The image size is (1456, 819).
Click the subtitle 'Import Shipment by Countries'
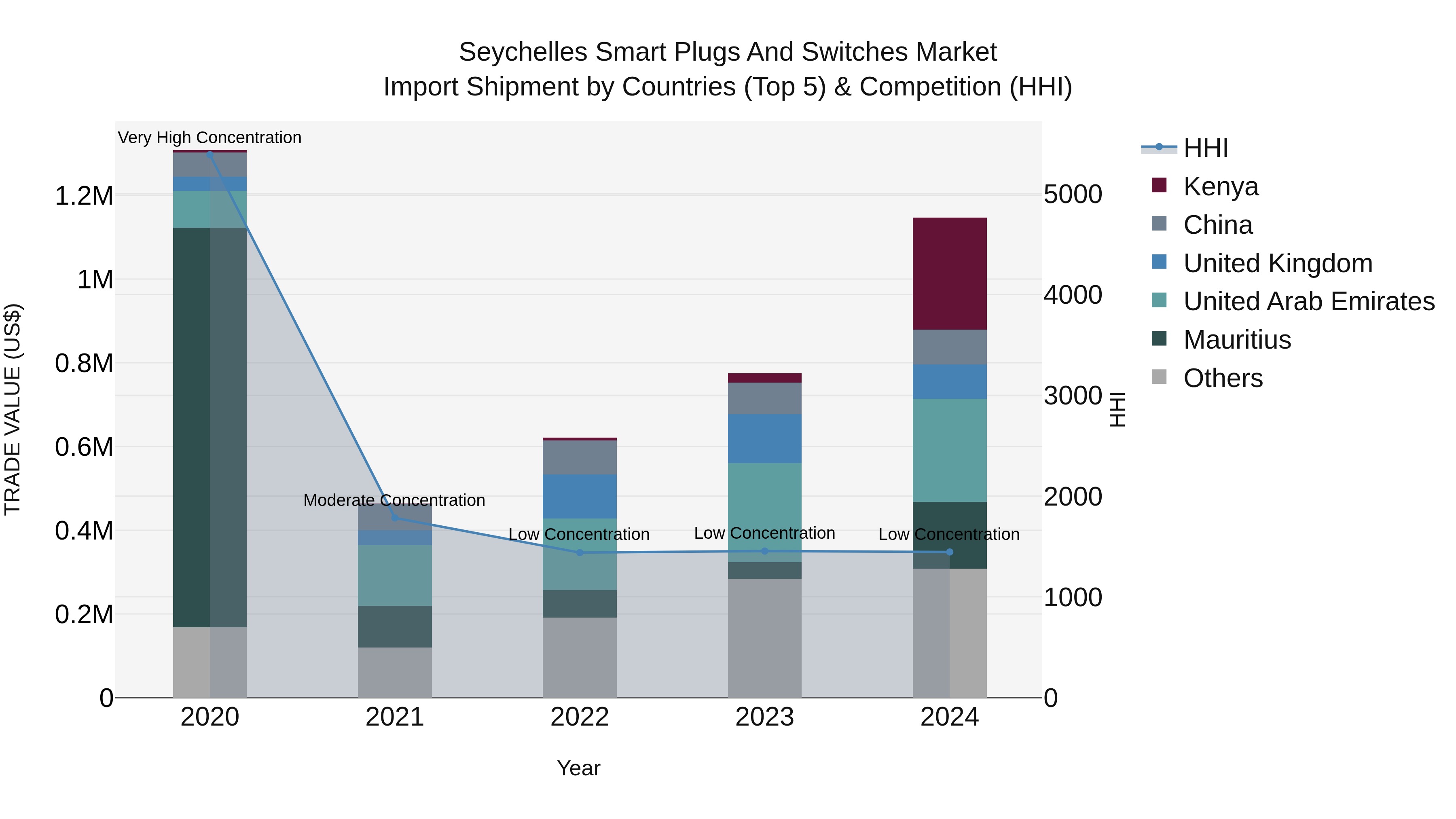point(561,87)
